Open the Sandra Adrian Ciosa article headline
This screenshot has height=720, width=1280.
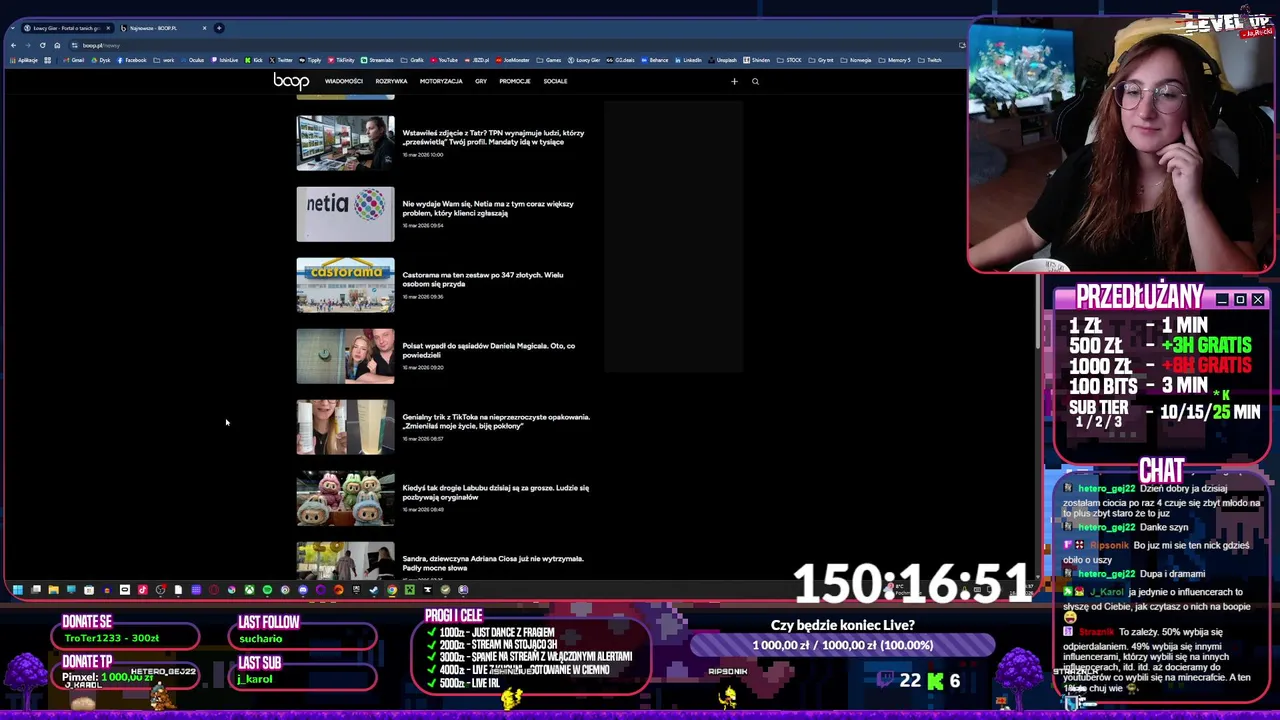pyautogui.click(x=493, y=563)
